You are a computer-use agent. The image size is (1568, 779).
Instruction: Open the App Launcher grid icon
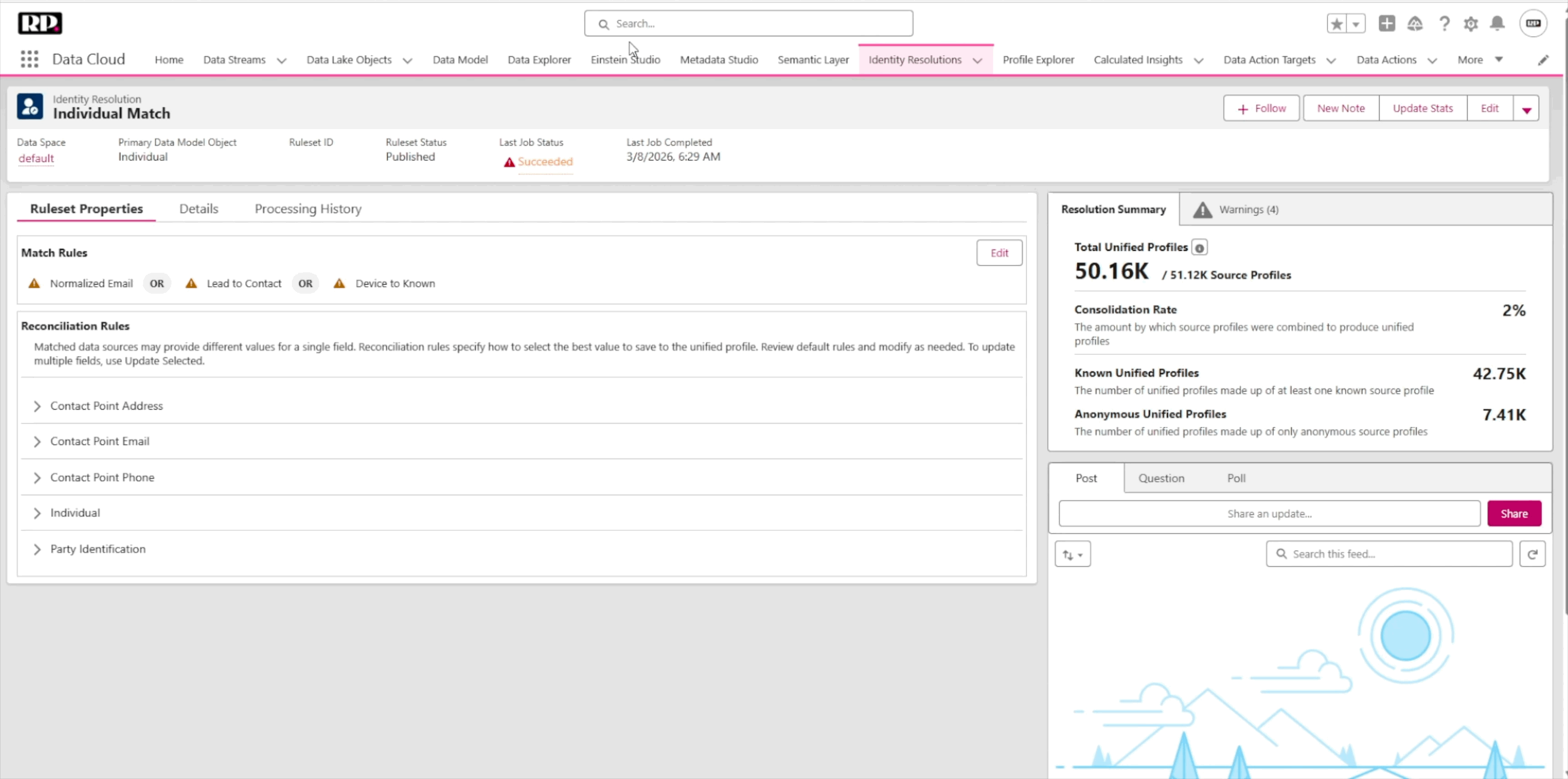tap(29, 59)
